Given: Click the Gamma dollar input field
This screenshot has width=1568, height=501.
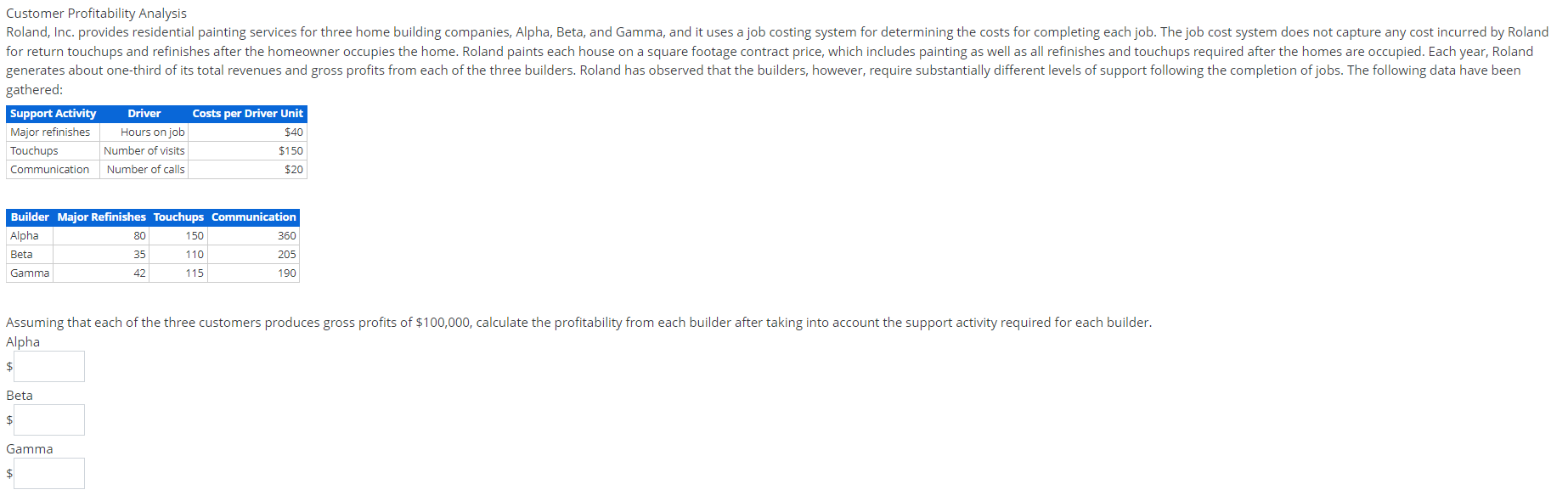Looking at the screenshot, I should point(48,473).
